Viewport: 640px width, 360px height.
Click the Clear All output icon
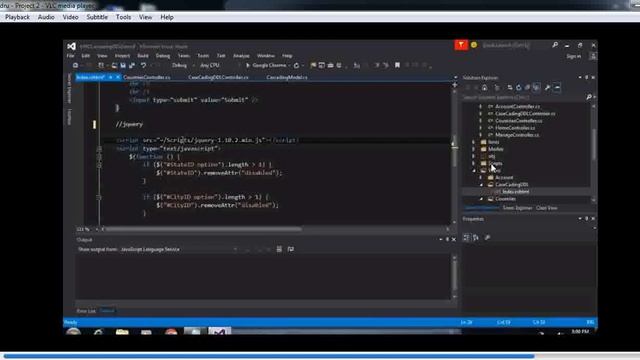pyautogui.click(x=279, y=249)
